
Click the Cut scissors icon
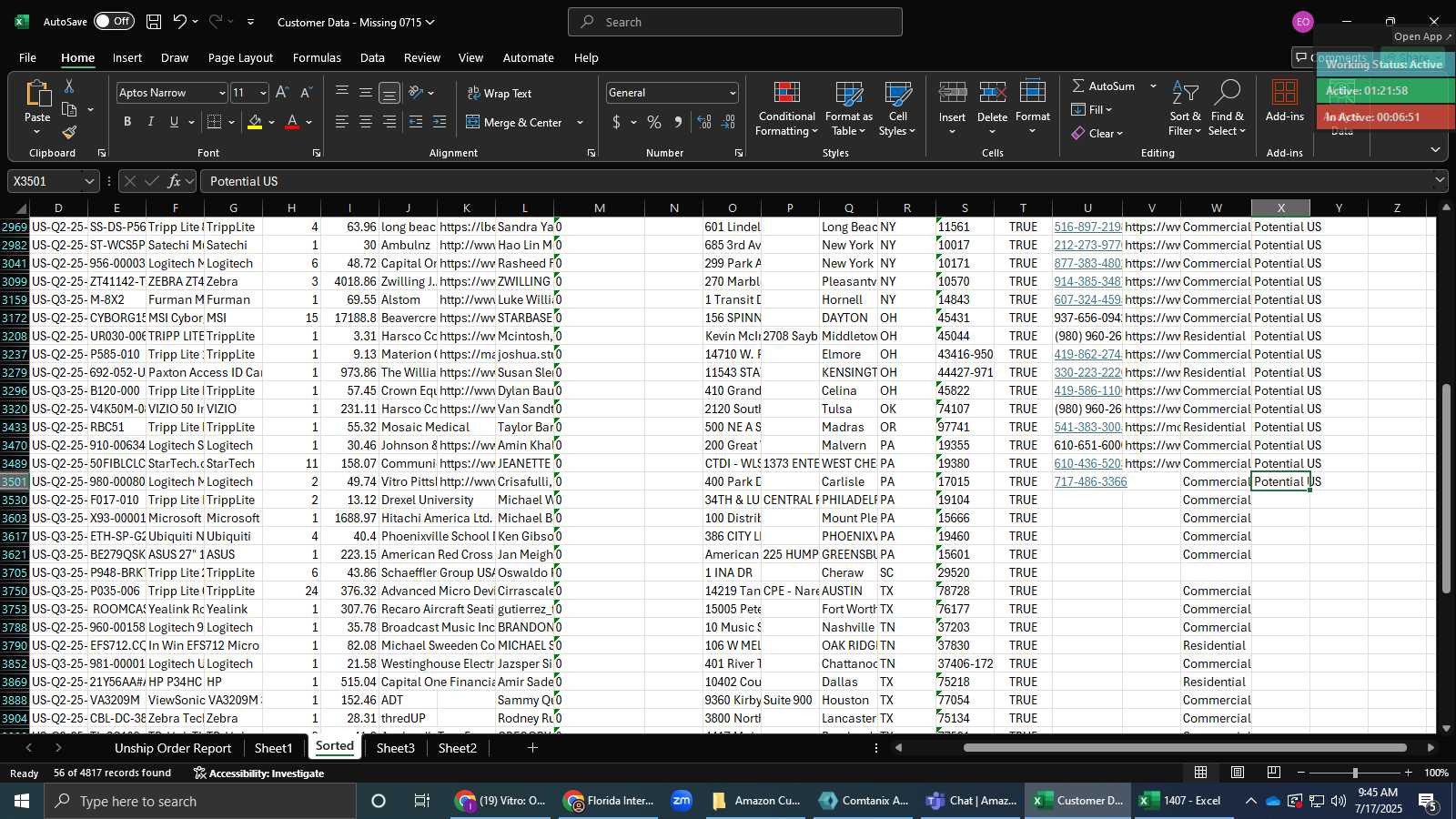tap(69, 86)
